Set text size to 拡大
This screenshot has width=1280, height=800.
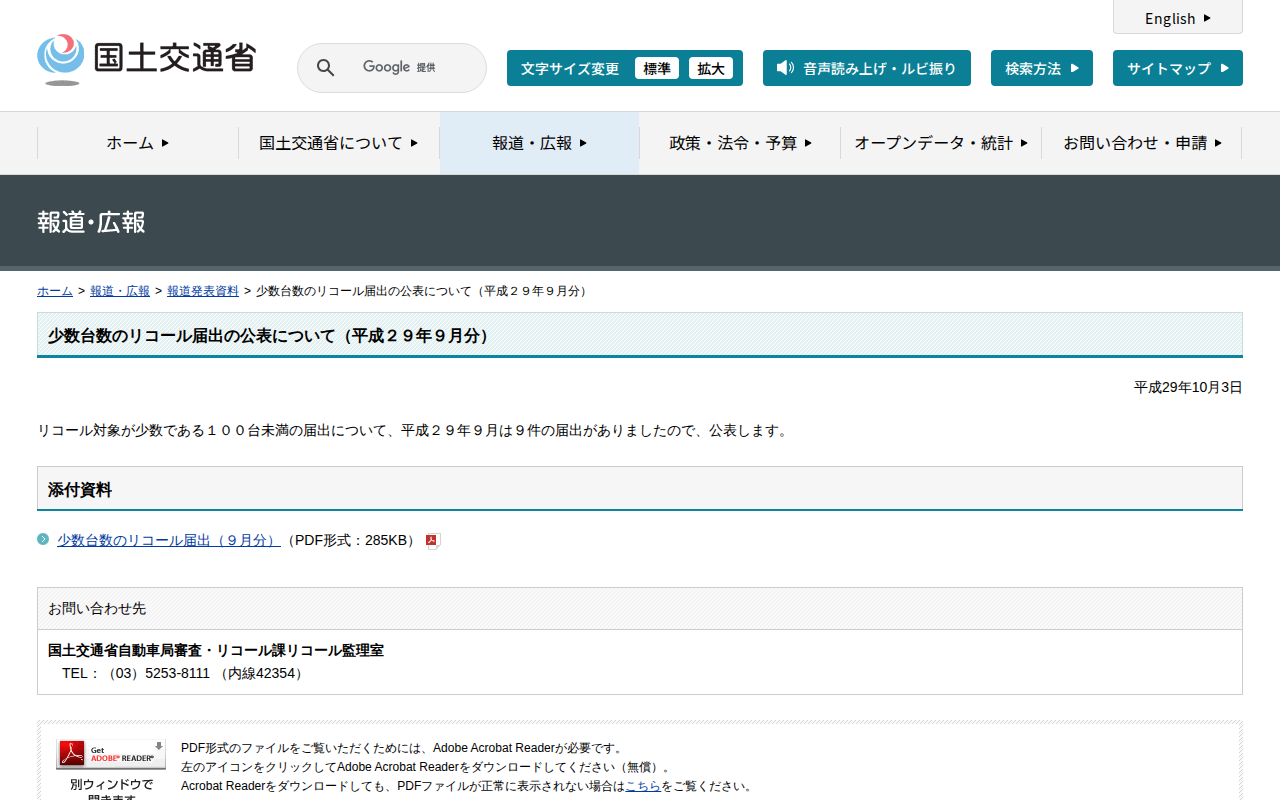[710, 68]
